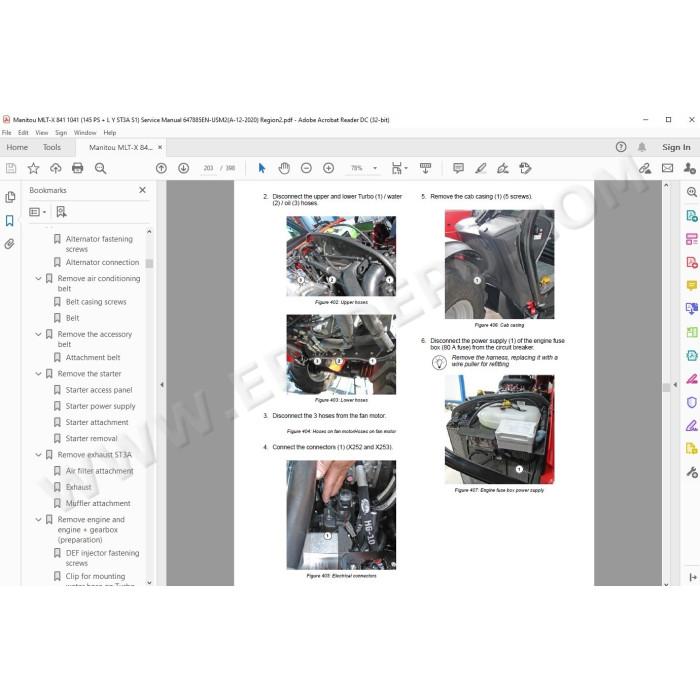This screenshot has height=700, width=700.
Task: Open the More Tools wrench icon in right pane
Action: [692, 472]
